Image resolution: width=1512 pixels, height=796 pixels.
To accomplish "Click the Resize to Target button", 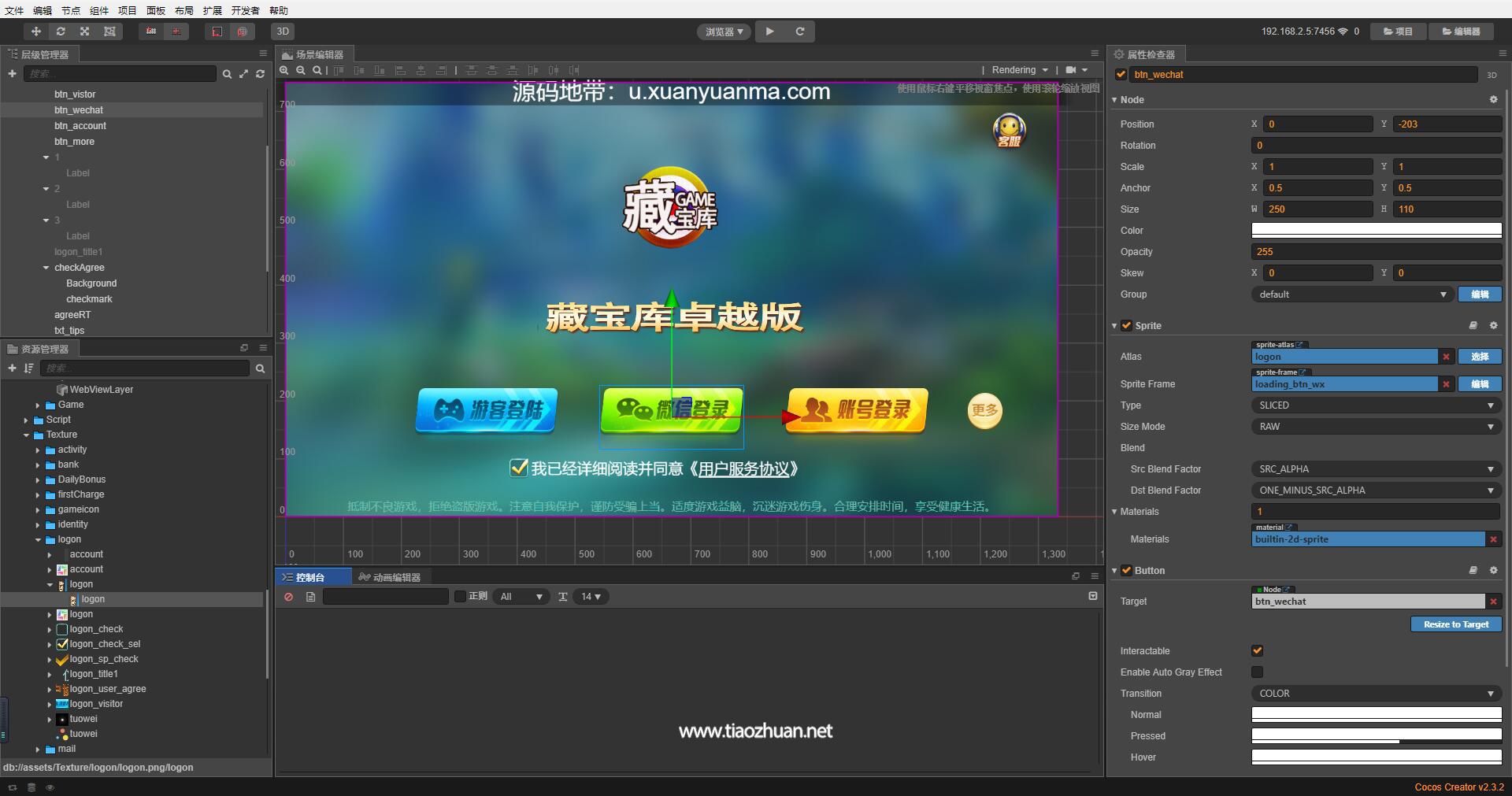I will point(1455,624).
